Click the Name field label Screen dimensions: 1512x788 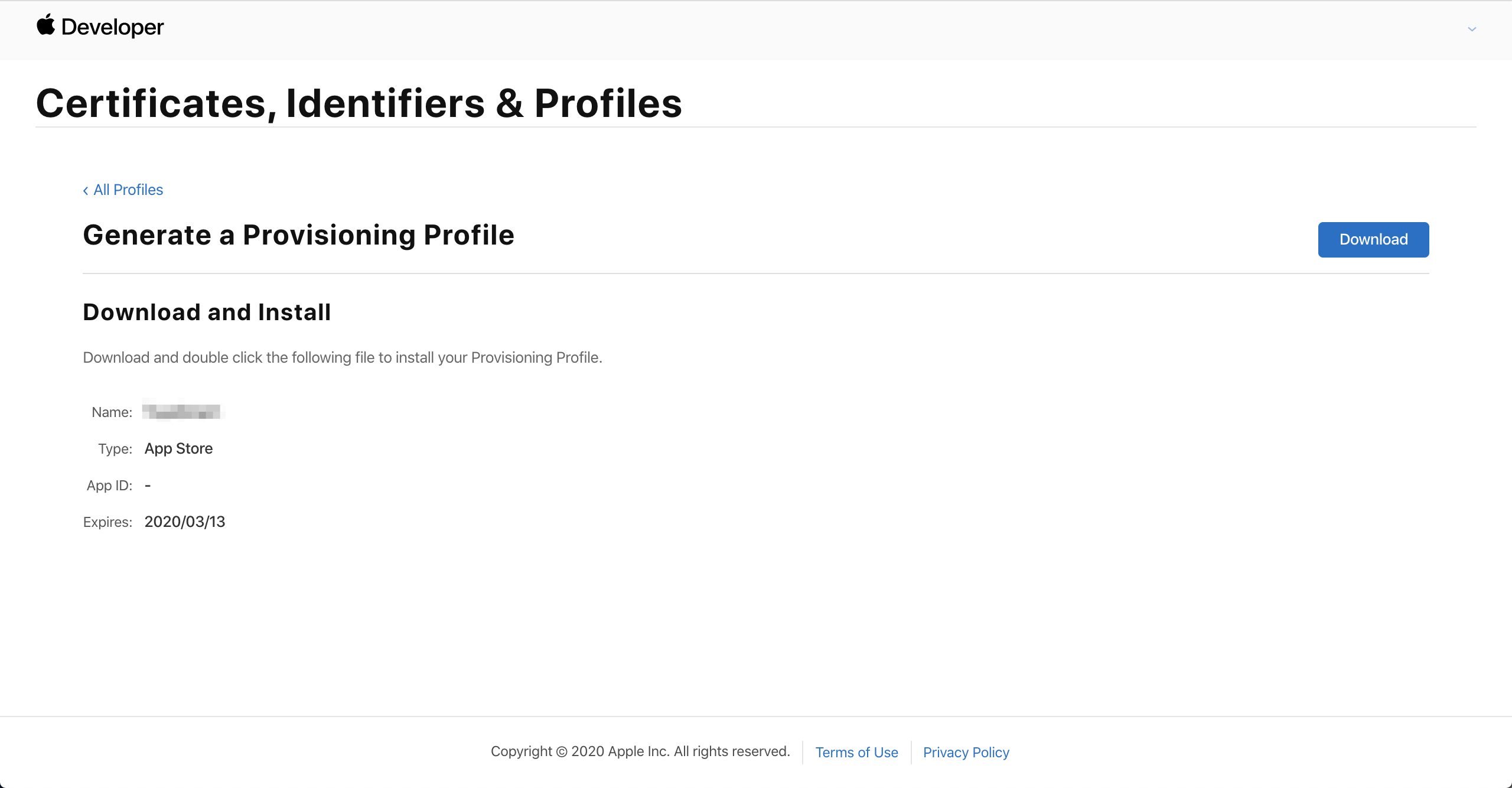tap(112, 412)
